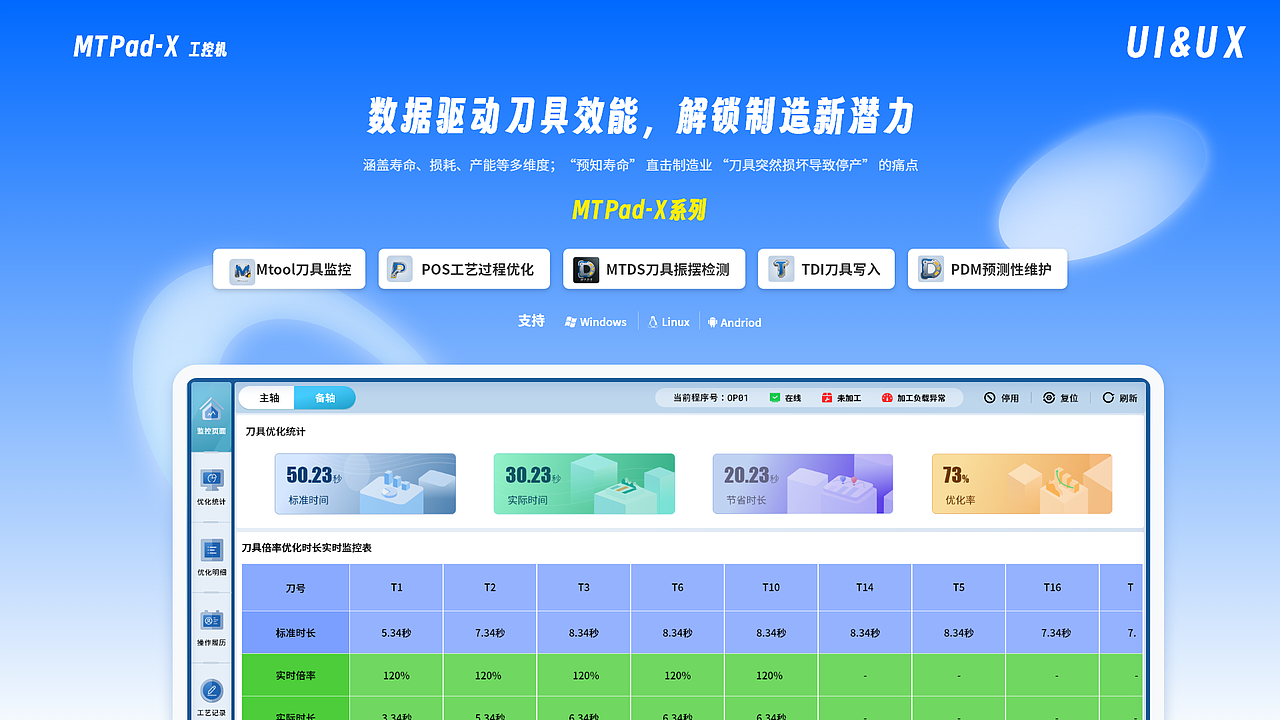The height and width of the screenshot is (720, 1280).
Task: Click the TDI刀具写入 product icon
Action: pyautogui.click(x=781, y=269)
